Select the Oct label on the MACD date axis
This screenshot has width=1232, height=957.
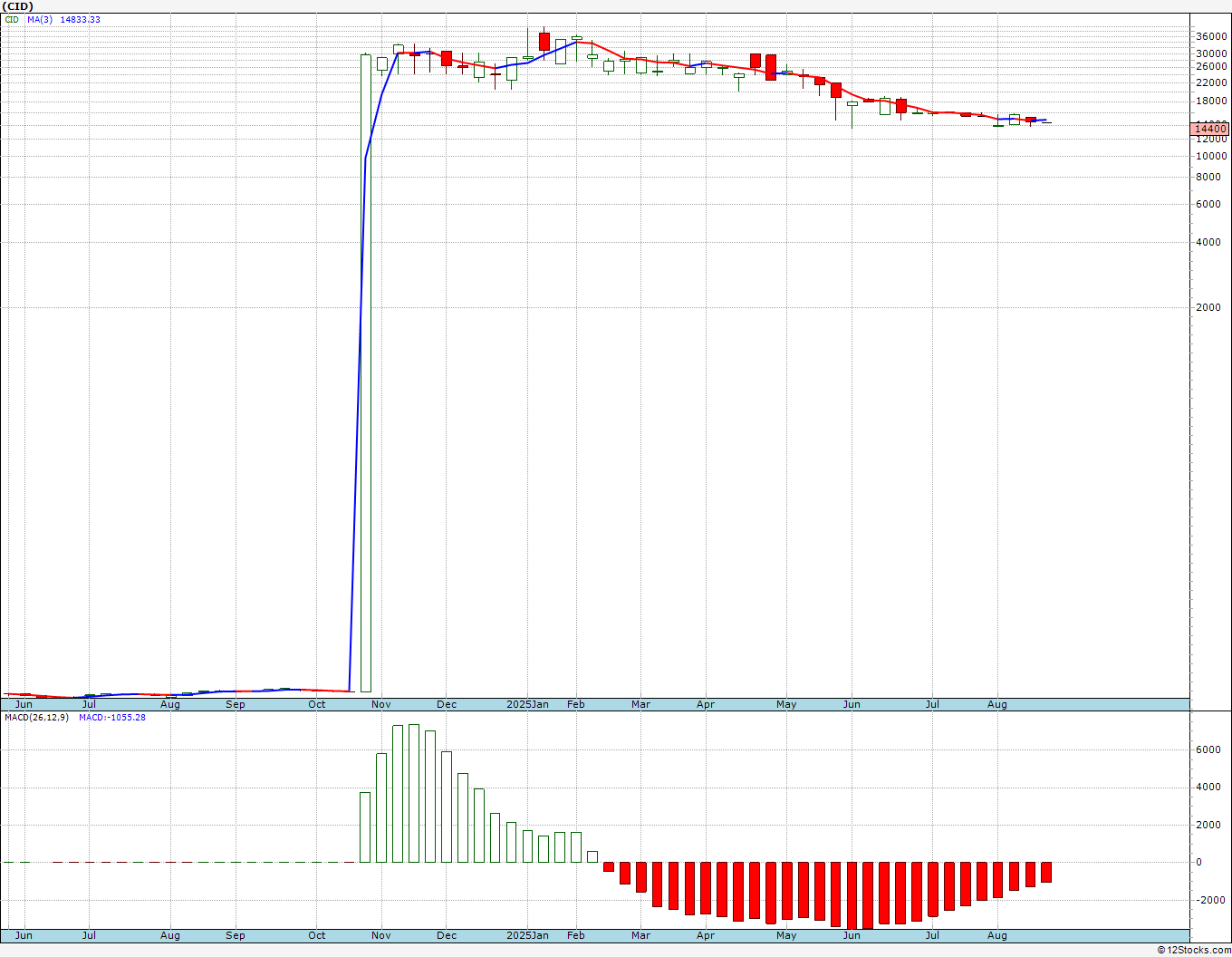tap(317, 935)
